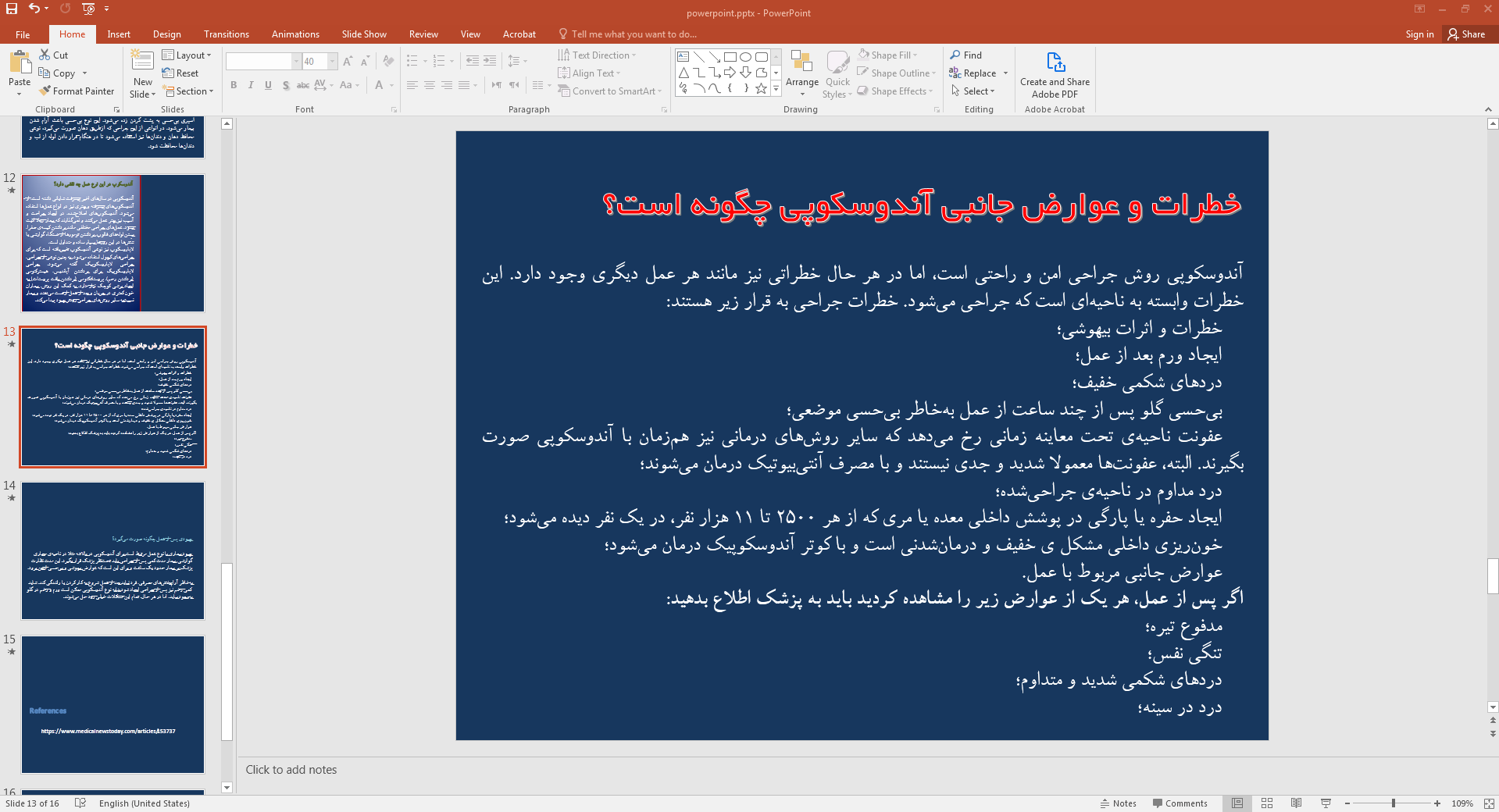Click the Save icon in quick access toolbar
Image resolution: width=1499 pixels, height=812 pixels.
[x=12, y=9]
